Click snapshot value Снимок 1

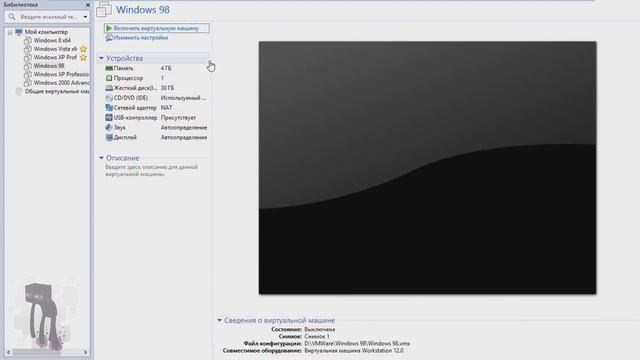click(317, 336)
